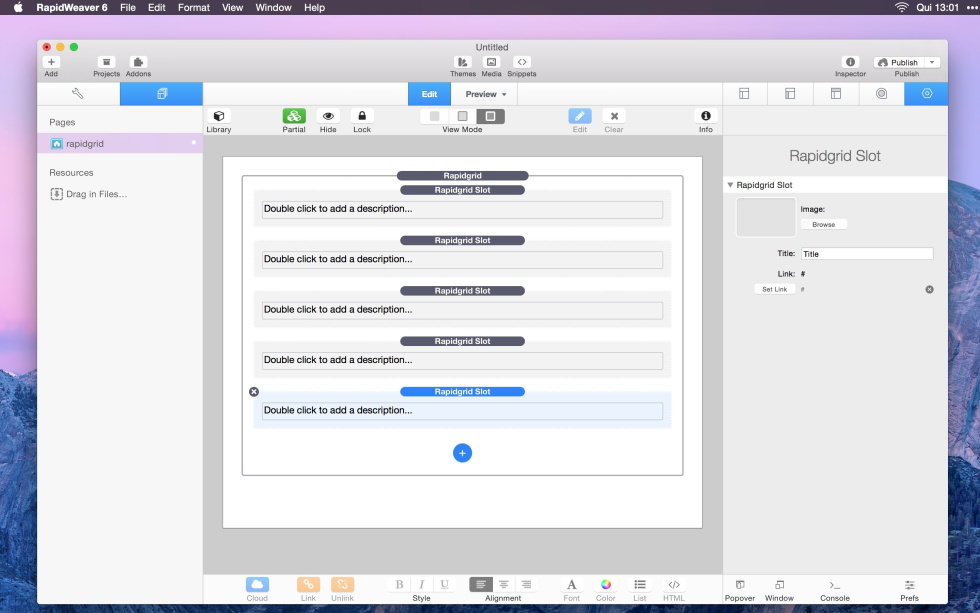Click the HTML code icon
This screenshot has height=613, width=980.
(674, 585)
